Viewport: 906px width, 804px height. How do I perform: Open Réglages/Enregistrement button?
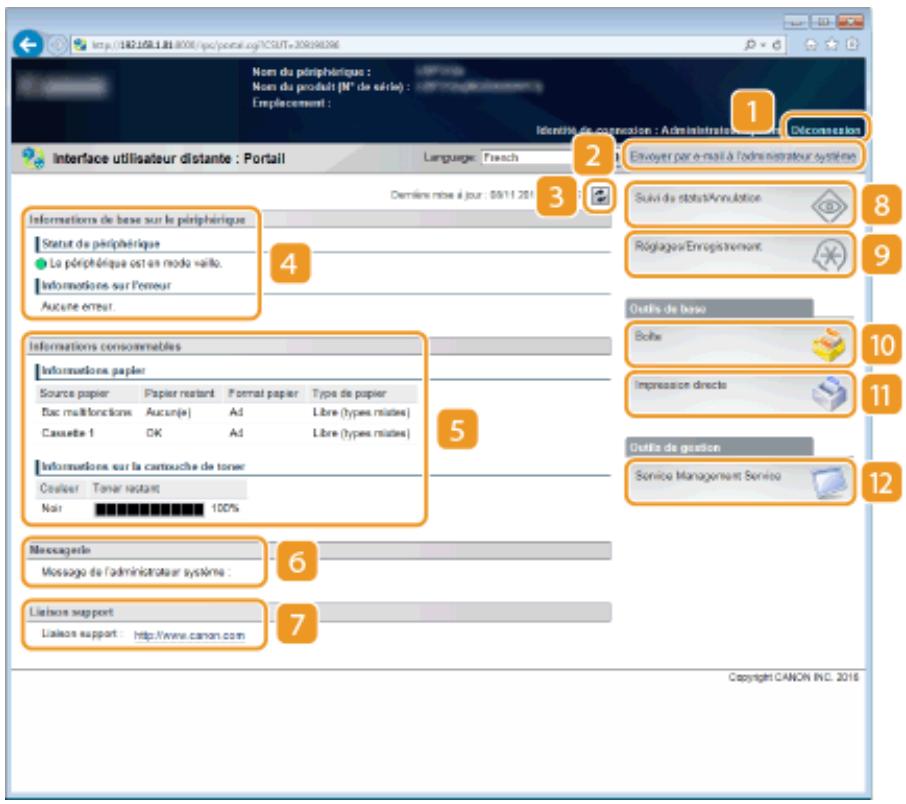pyautogui.click(x=740, y=254)
